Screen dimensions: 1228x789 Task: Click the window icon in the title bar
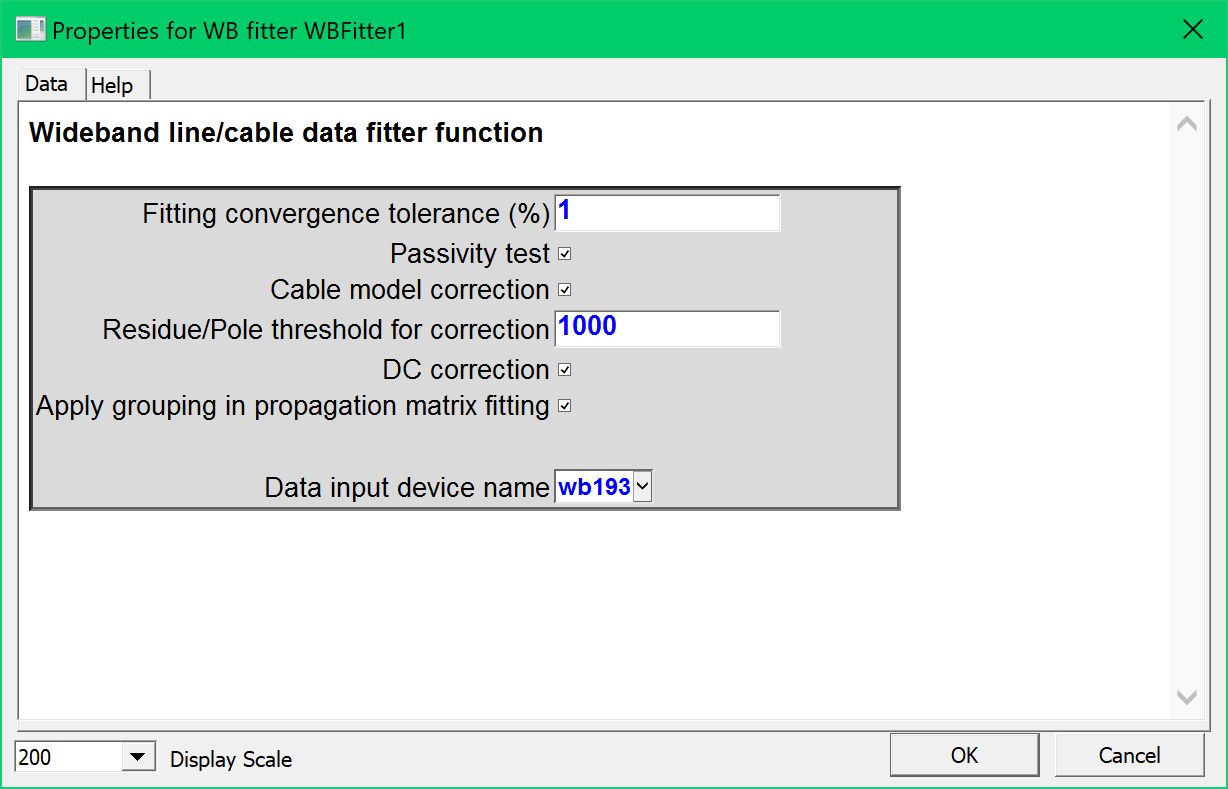click(x=29, y=30)
